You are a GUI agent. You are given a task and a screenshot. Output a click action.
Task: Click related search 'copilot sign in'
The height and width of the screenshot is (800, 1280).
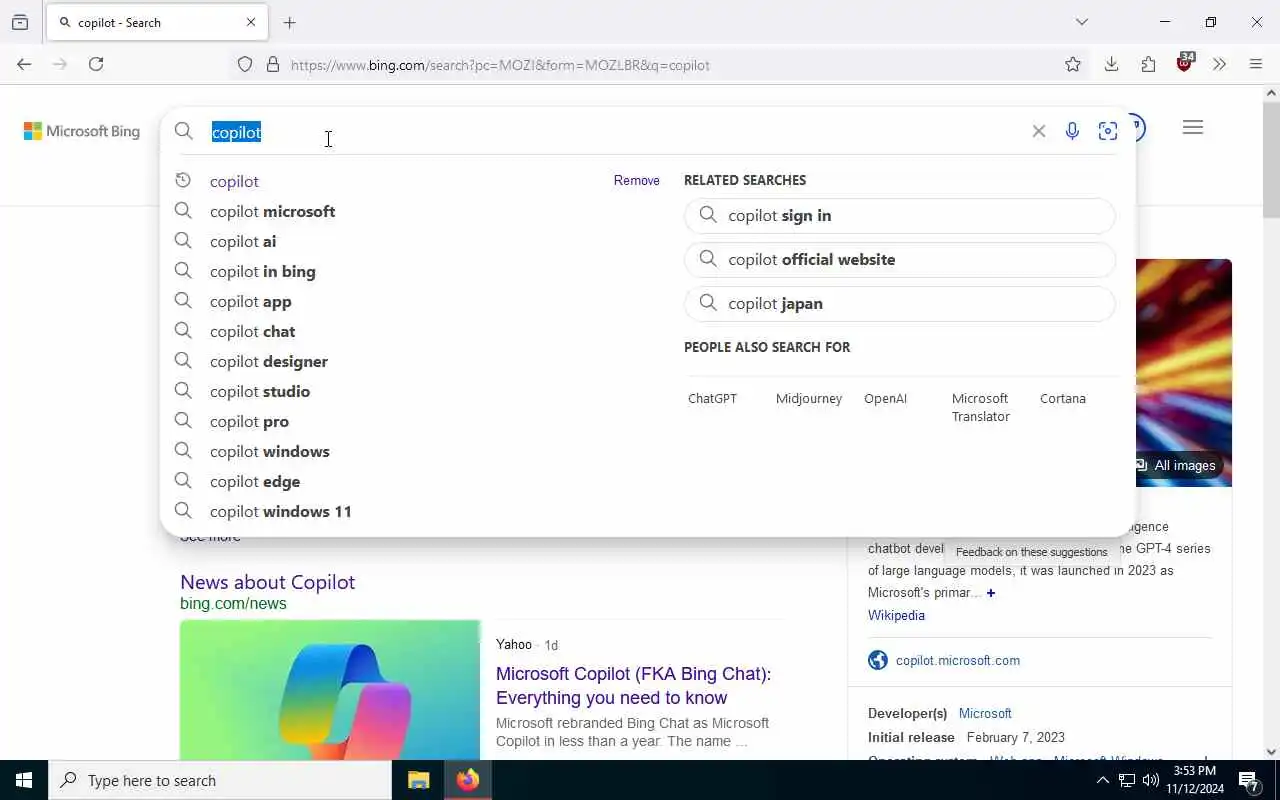click(x=899, y=215)
